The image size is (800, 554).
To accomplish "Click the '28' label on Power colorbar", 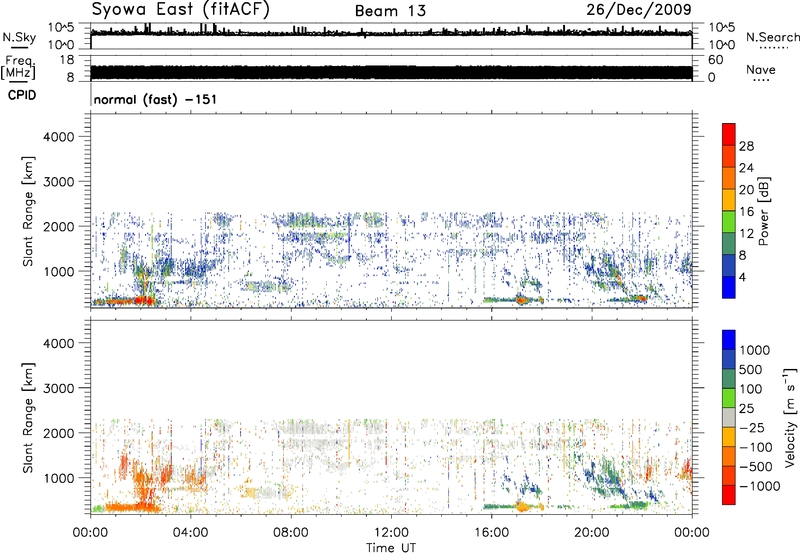I will [746, 146].
